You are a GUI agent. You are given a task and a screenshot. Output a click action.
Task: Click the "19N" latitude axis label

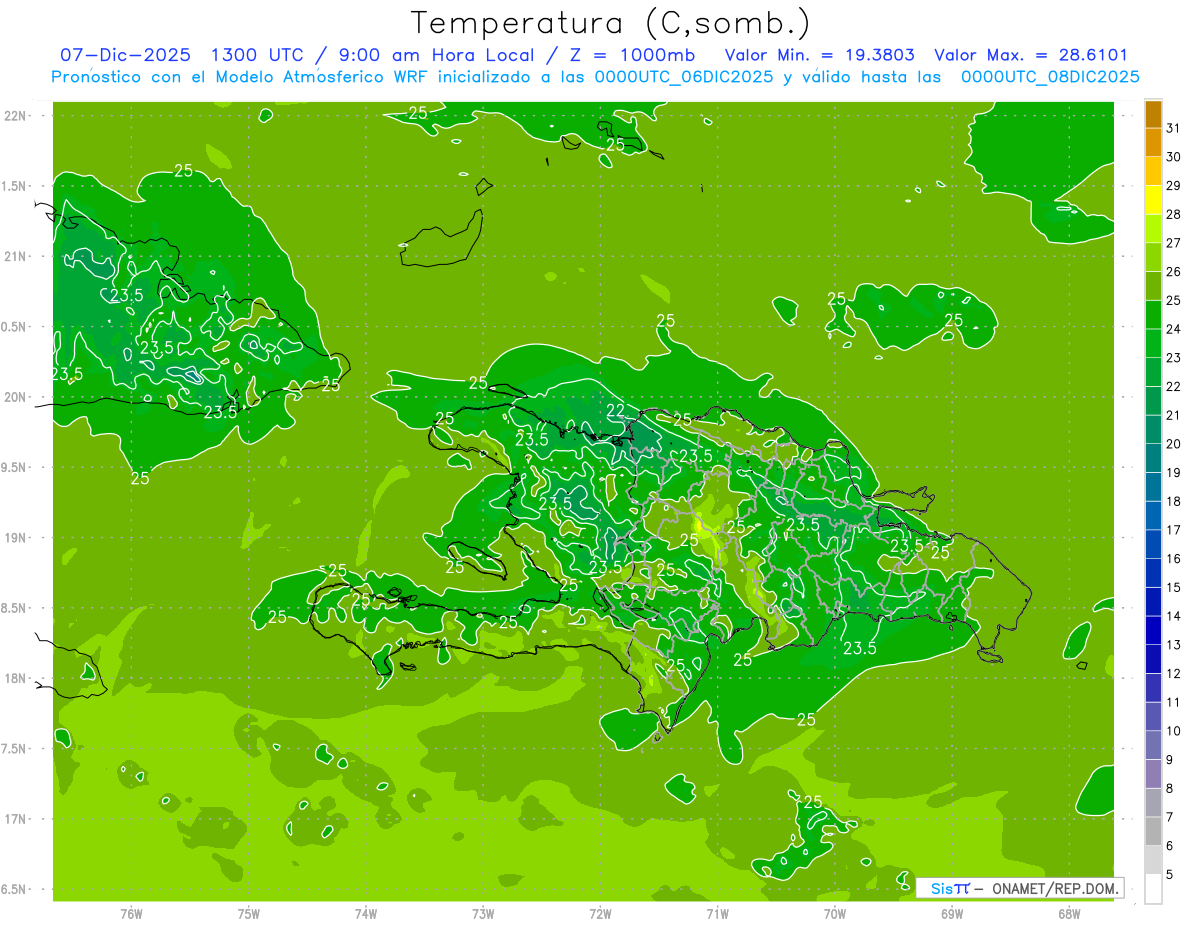15,538
